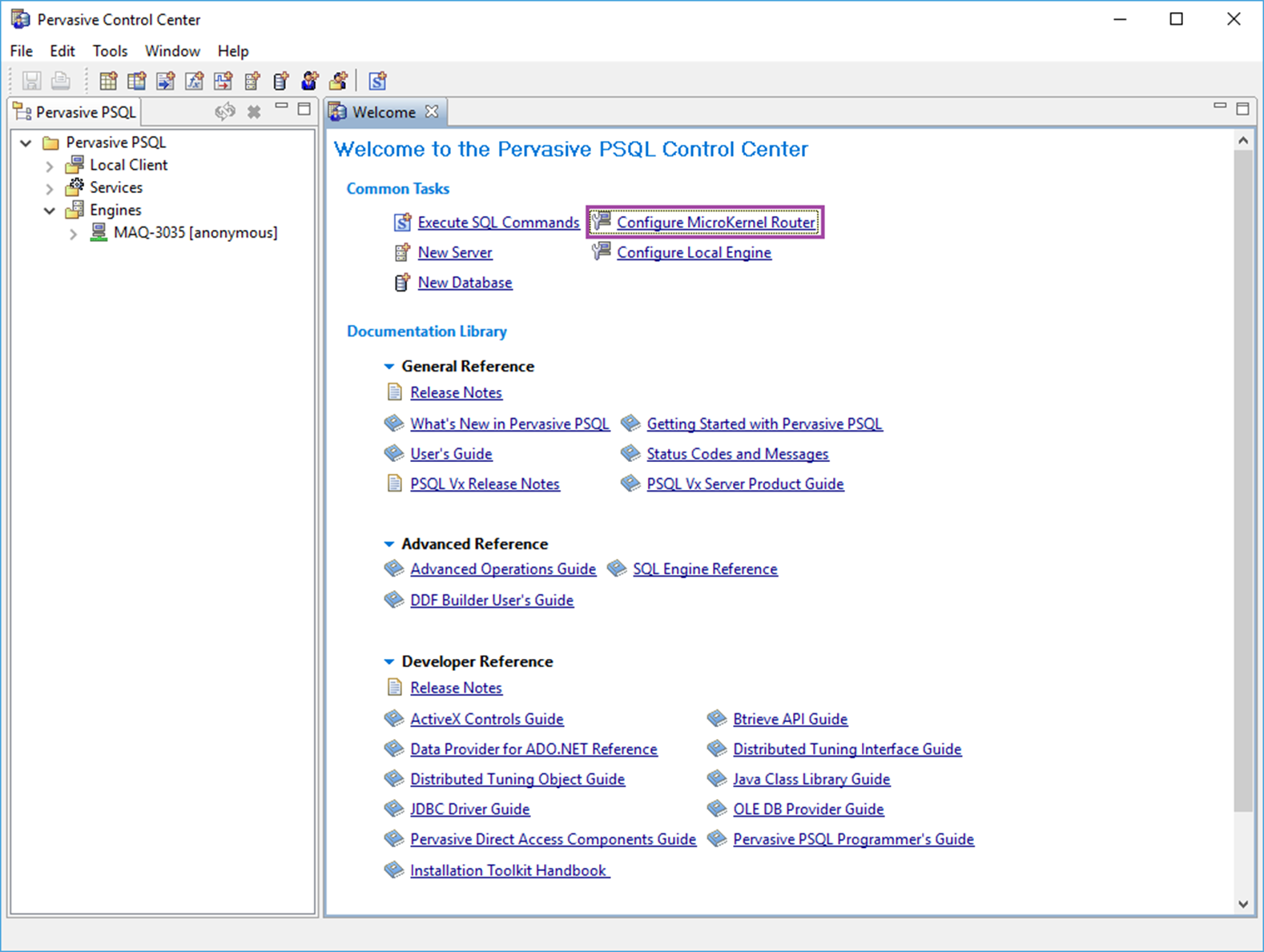Click the New View toolbar icon
Screen dimensions: 1264x952
[x=137, y=81]
